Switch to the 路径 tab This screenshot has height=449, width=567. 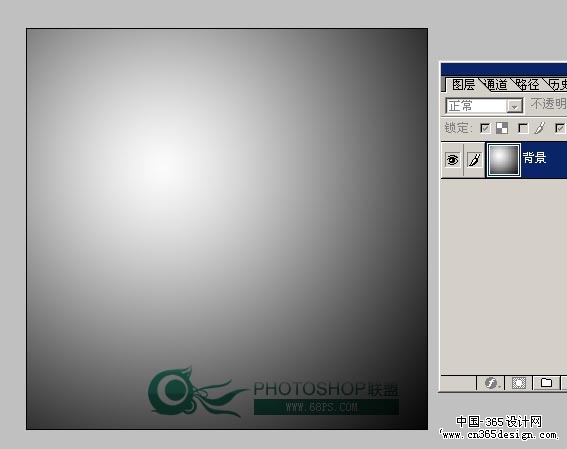tap(528, 85)
